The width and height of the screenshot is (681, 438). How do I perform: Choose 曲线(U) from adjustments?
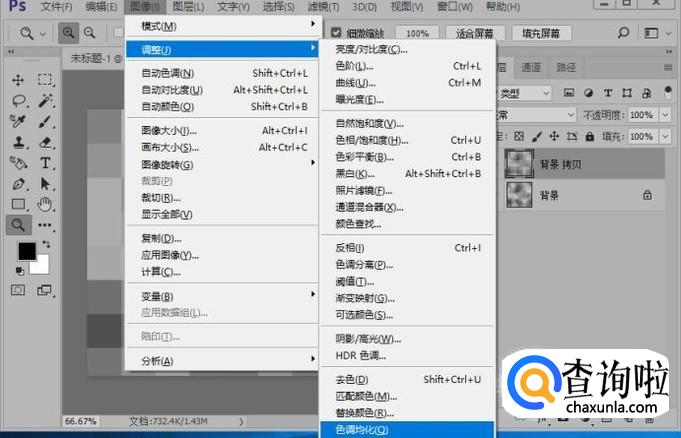pos(407,83)
